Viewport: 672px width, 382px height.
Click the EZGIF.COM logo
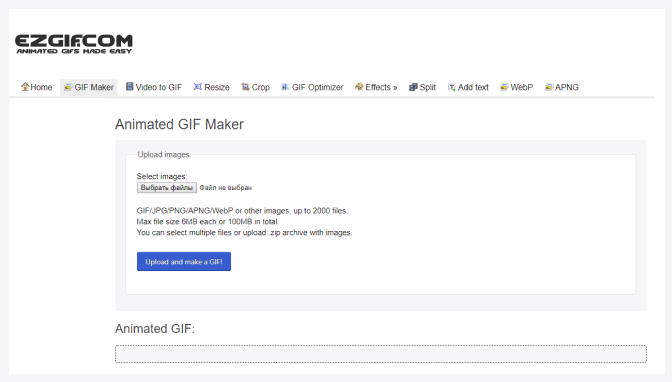point(74,44)
